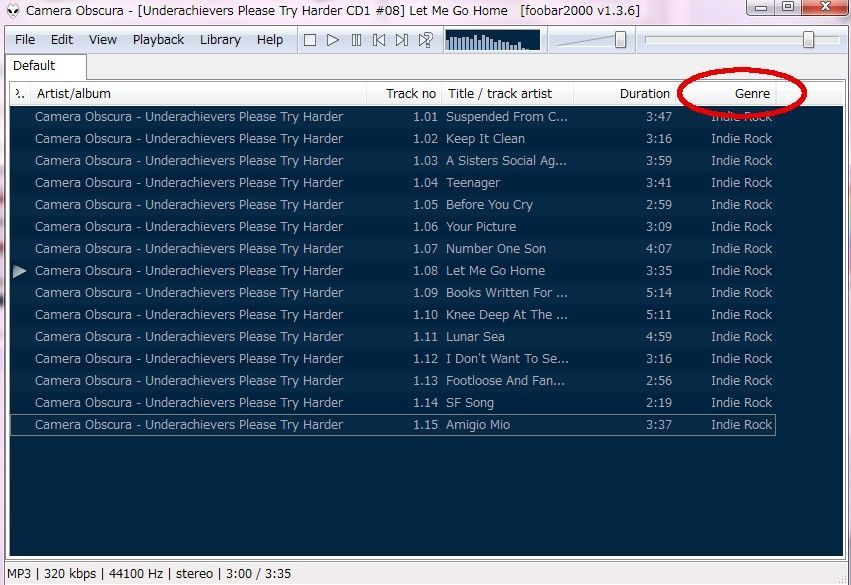Sort by the Track no column header
Viewport: 851px width, 585px height.
404,93
